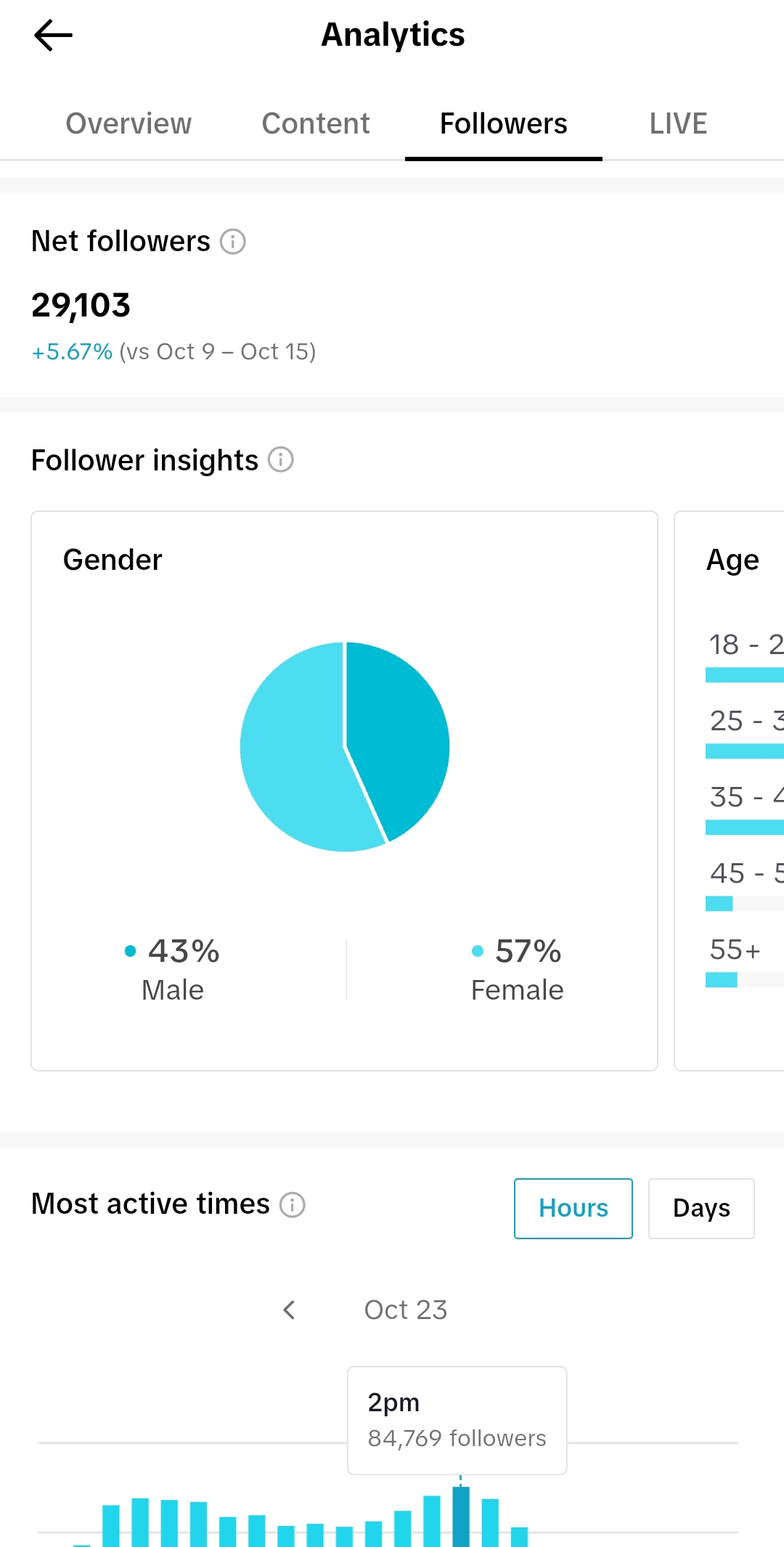Open the Oct 23 date selector
The image size is (784, 1547).
405,1310
